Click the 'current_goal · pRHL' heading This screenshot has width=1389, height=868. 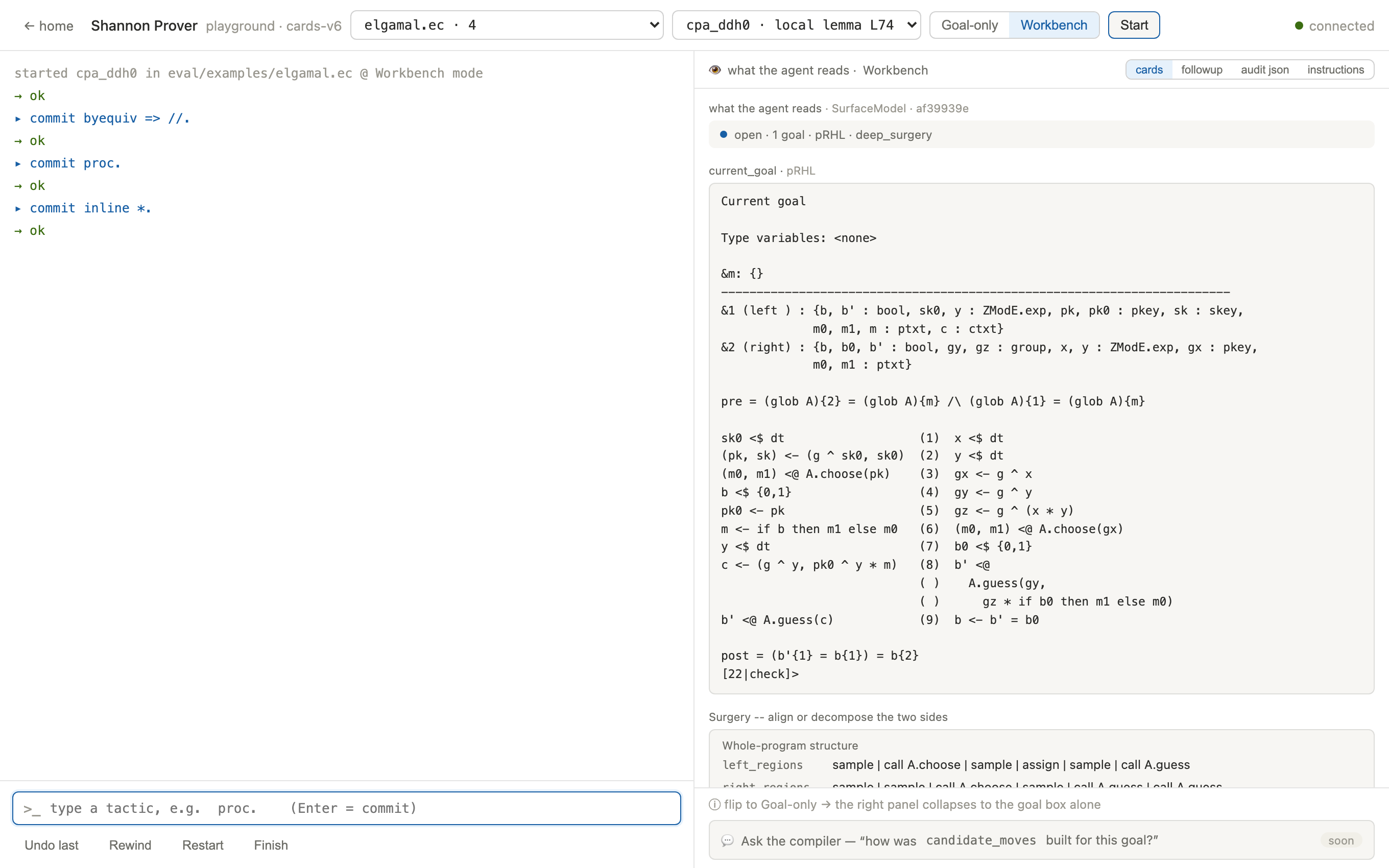point(762,171)
